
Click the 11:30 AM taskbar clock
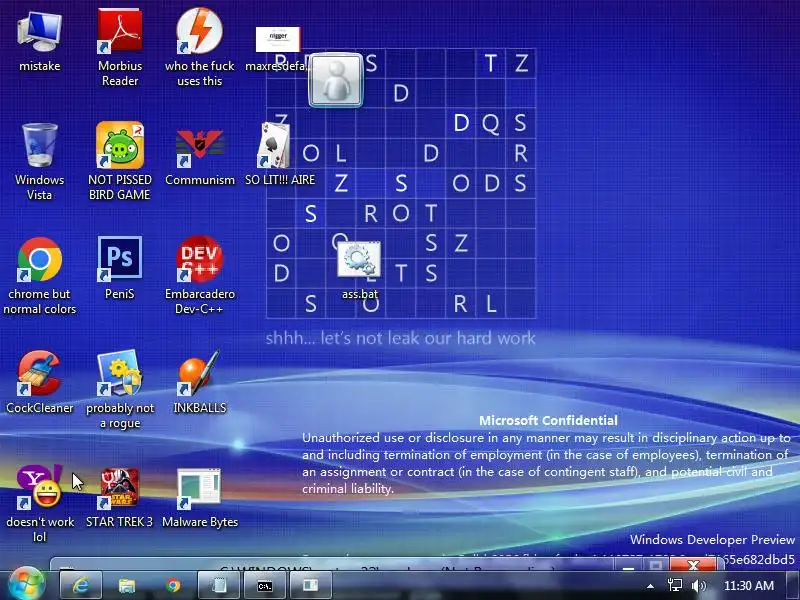(748, 586)
